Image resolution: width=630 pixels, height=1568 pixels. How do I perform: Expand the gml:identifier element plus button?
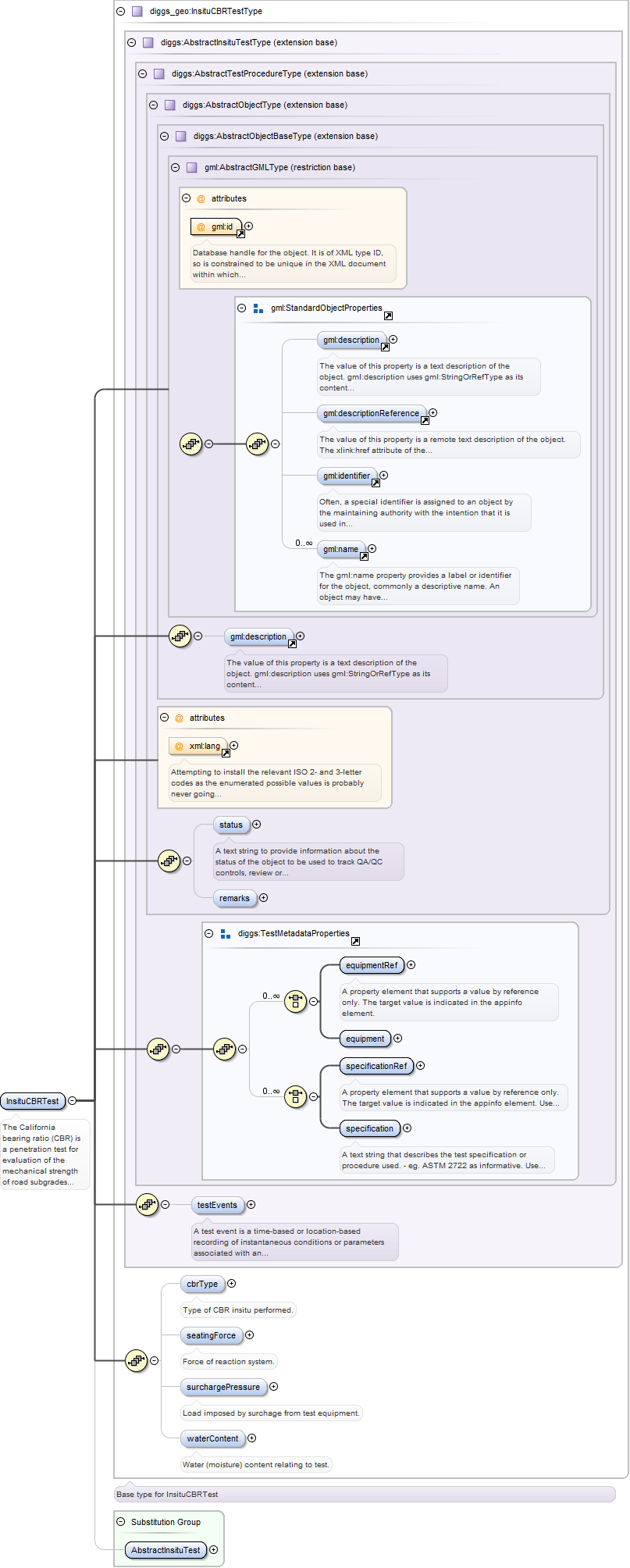383,476
